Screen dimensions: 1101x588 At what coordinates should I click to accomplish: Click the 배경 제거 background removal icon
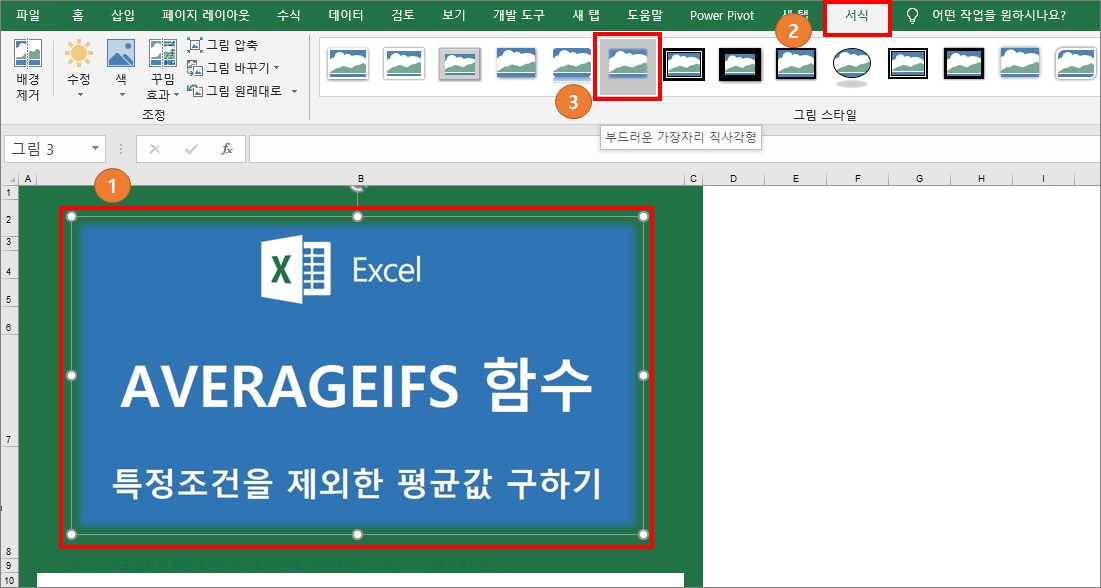tap(28, 70)
